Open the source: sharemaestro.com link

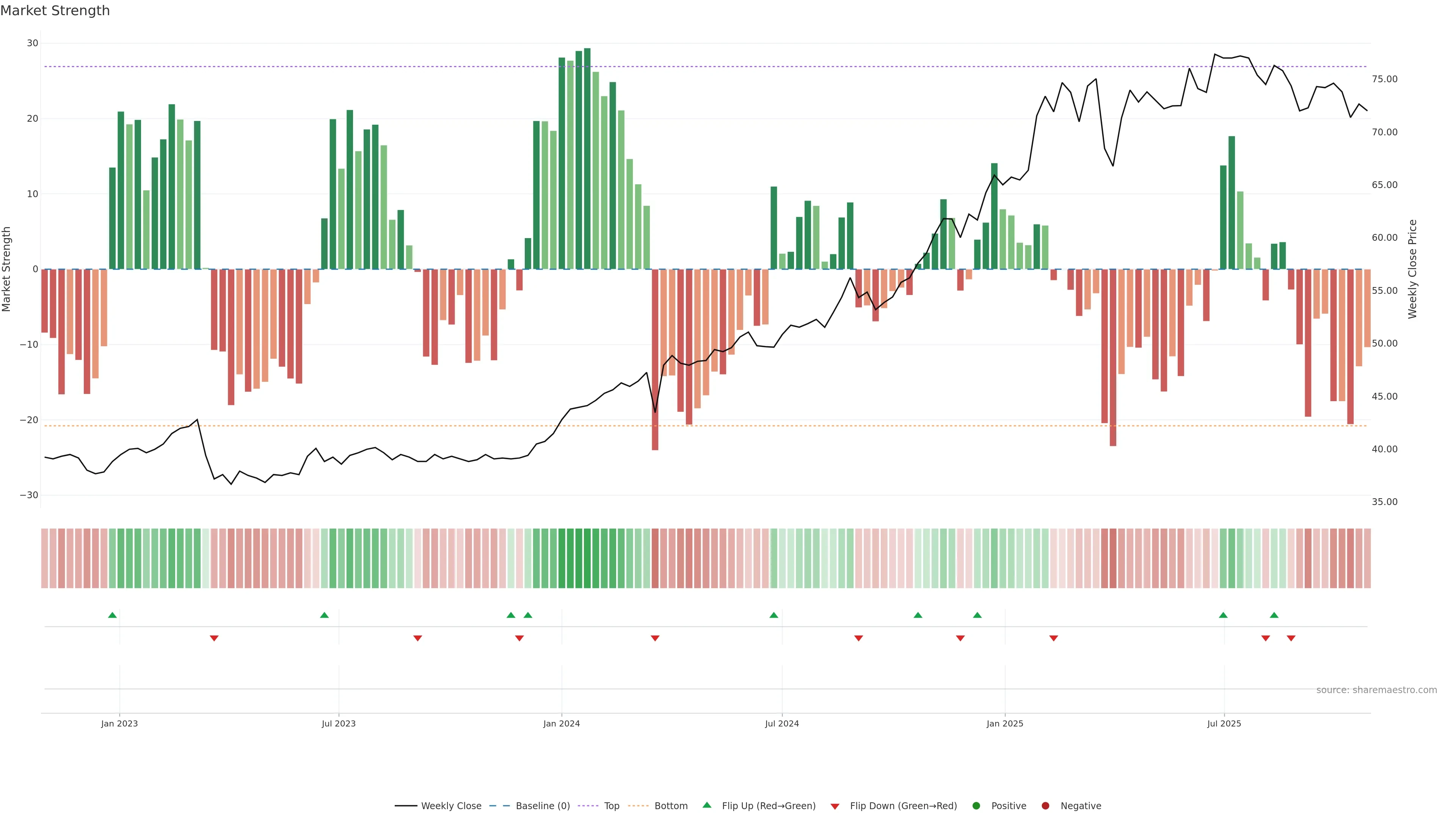click(1376, 690)
